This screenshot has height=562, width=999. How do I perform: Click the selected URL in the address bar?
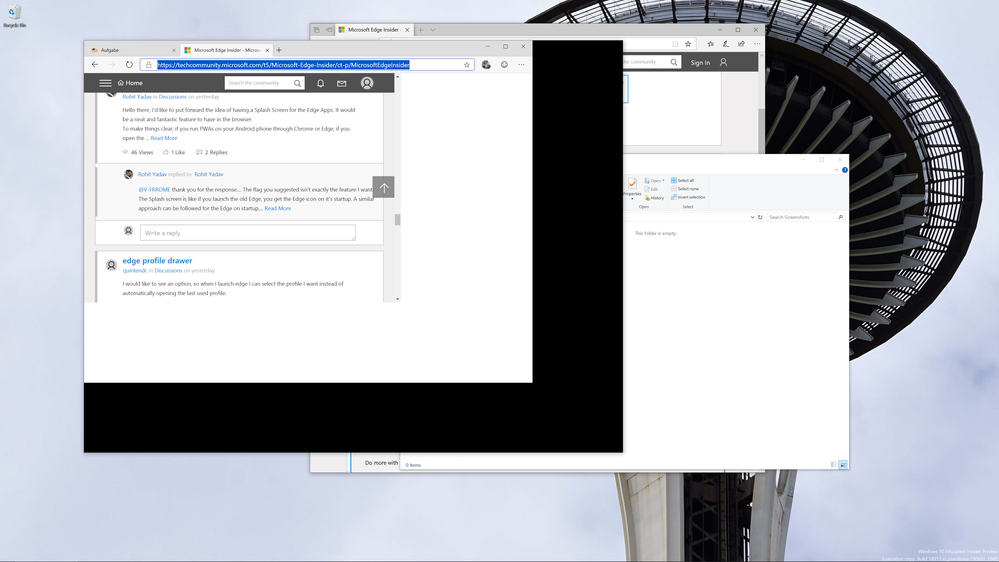coord(284,64)
